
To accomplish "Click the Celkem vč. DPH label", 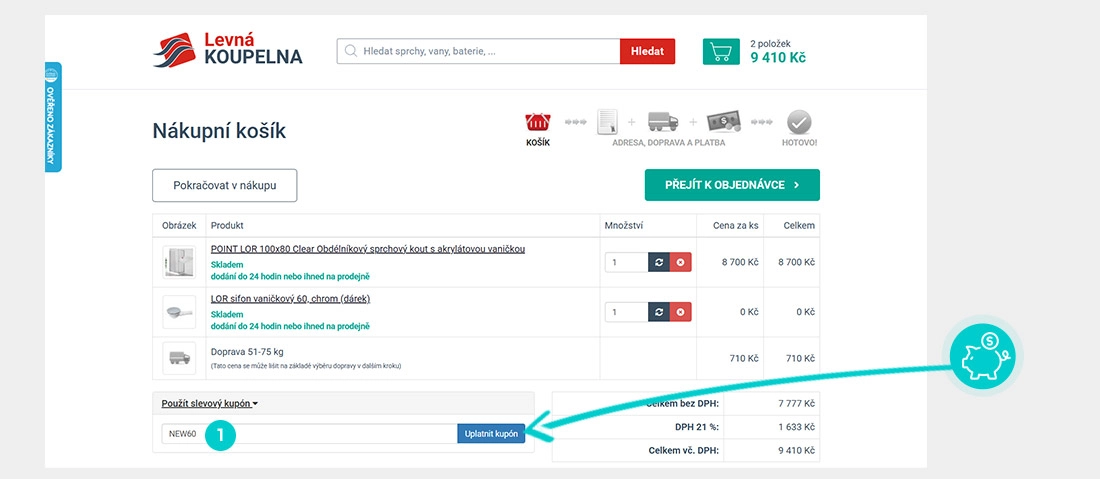I will (684, 450).
